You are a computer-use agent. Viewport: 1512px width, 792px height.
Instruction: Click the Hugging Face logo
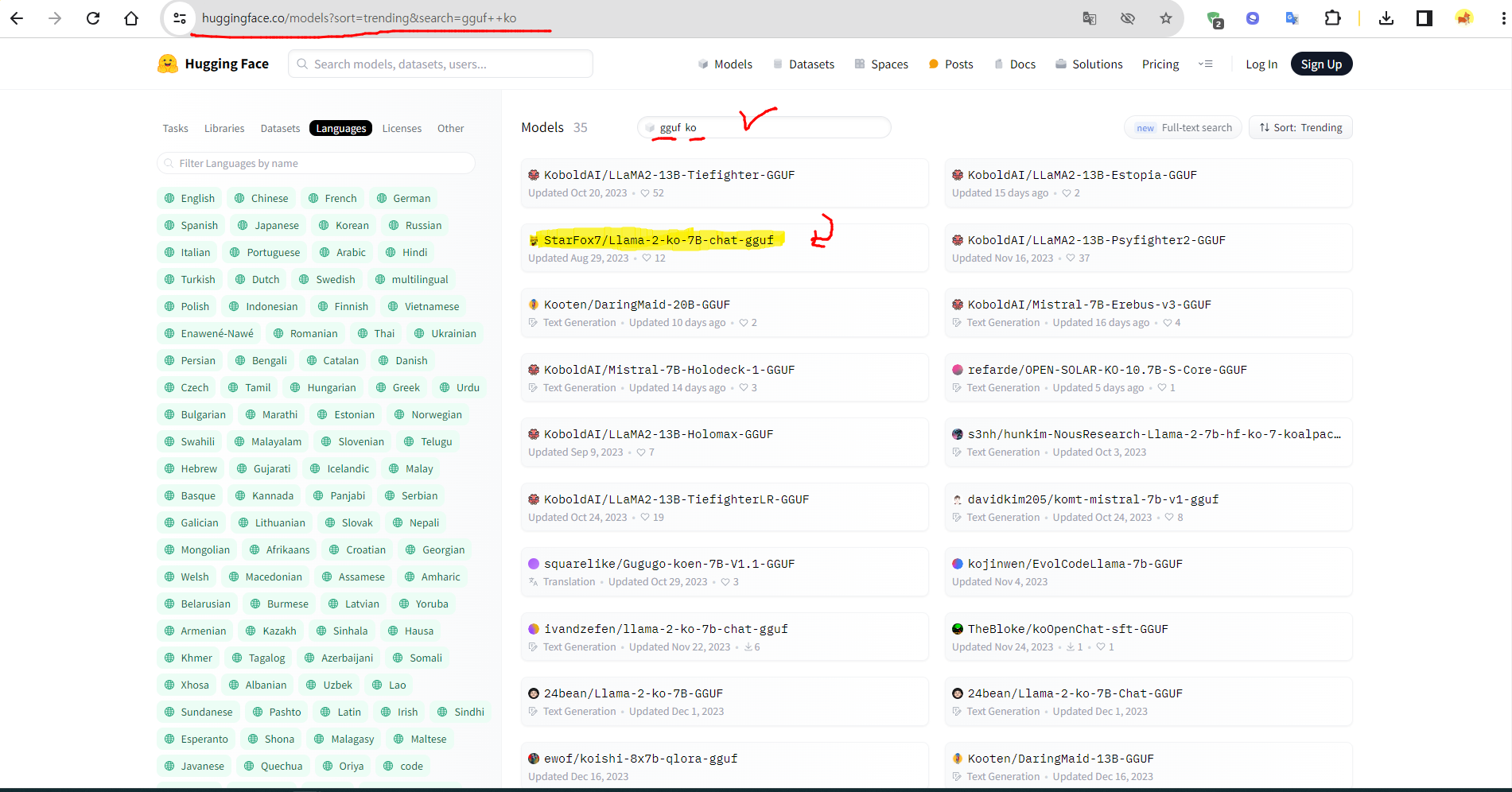(x=213, y=64)
